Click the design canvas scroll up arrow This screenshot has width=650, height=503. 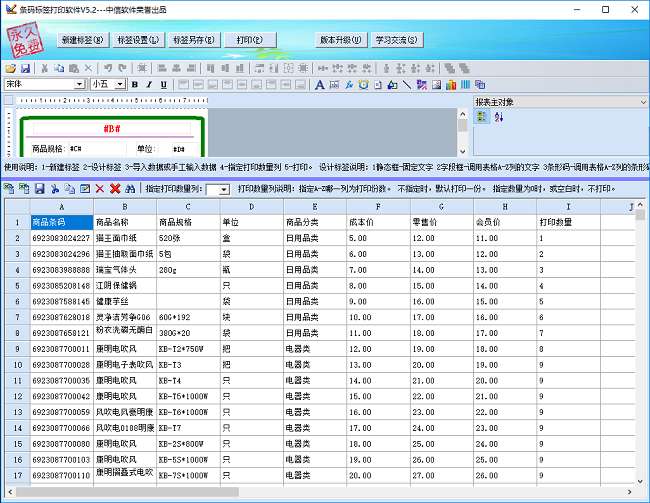pyautogui.click(x=463, y=114)
